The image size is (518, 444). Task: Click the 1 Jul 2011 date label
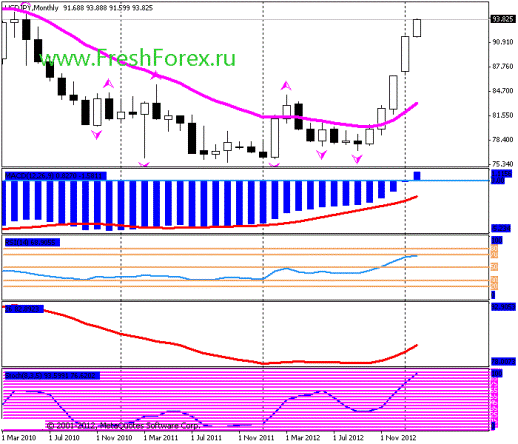[207, 437]
